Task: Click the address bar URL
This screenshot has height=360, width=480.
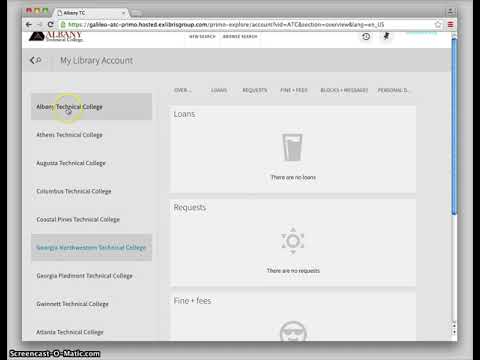Action: coord(226,24)
